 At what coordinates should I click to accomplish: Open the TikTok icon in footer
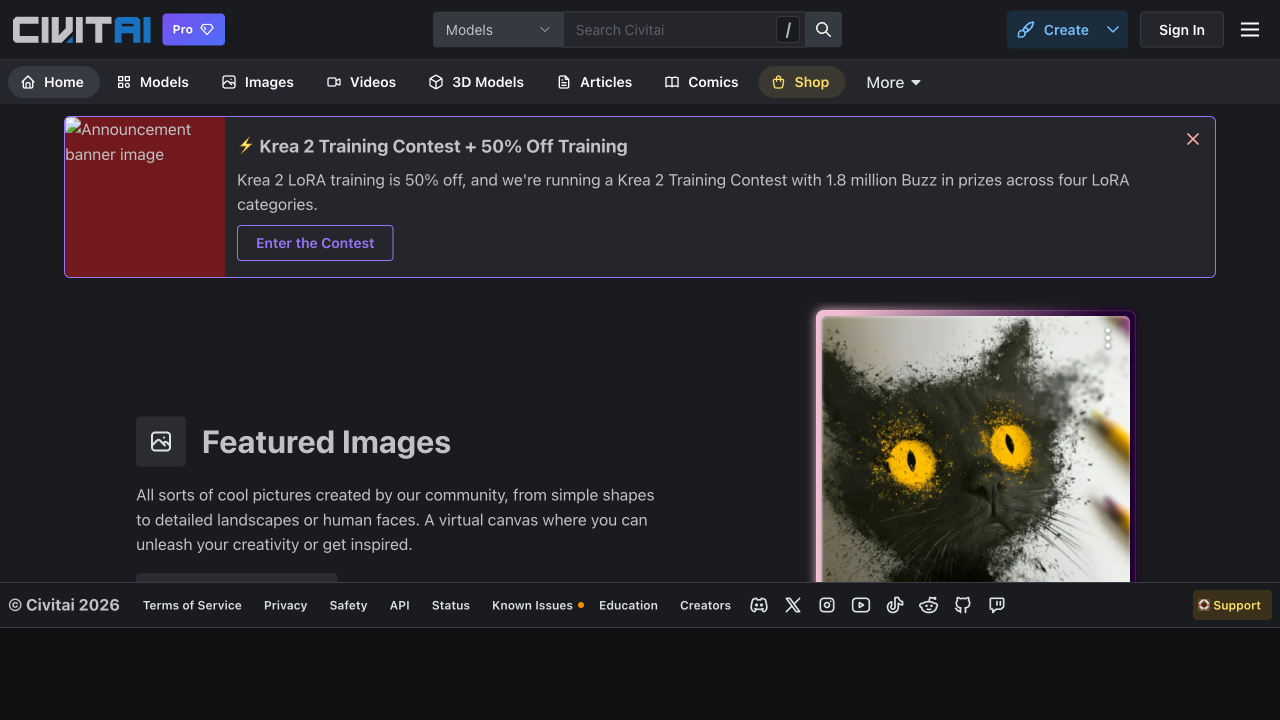[x=895, y=605]
